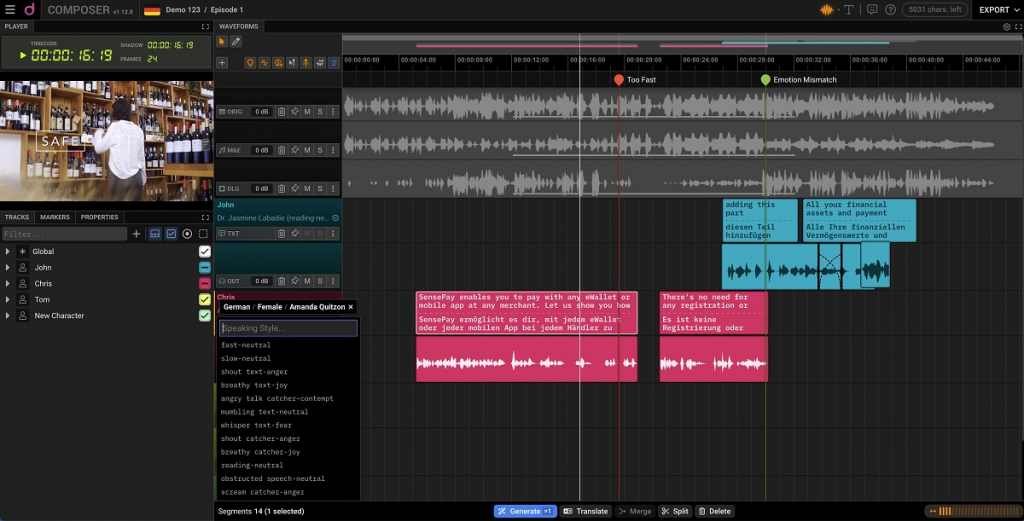
Task: Open the EXPORT dropdown
Action: (x=998, y=10)
